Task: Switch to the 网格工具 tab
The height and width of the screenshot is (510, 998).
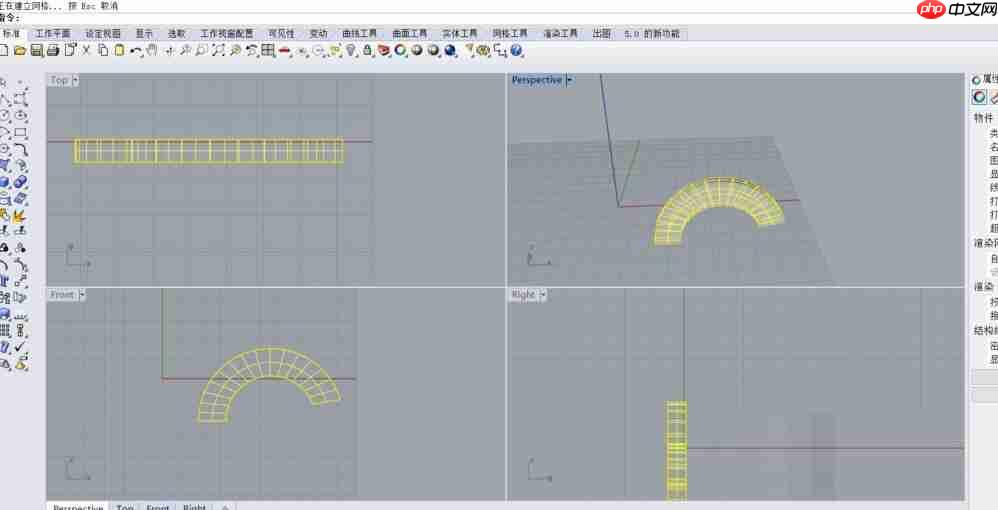Action: coord(510,34)
